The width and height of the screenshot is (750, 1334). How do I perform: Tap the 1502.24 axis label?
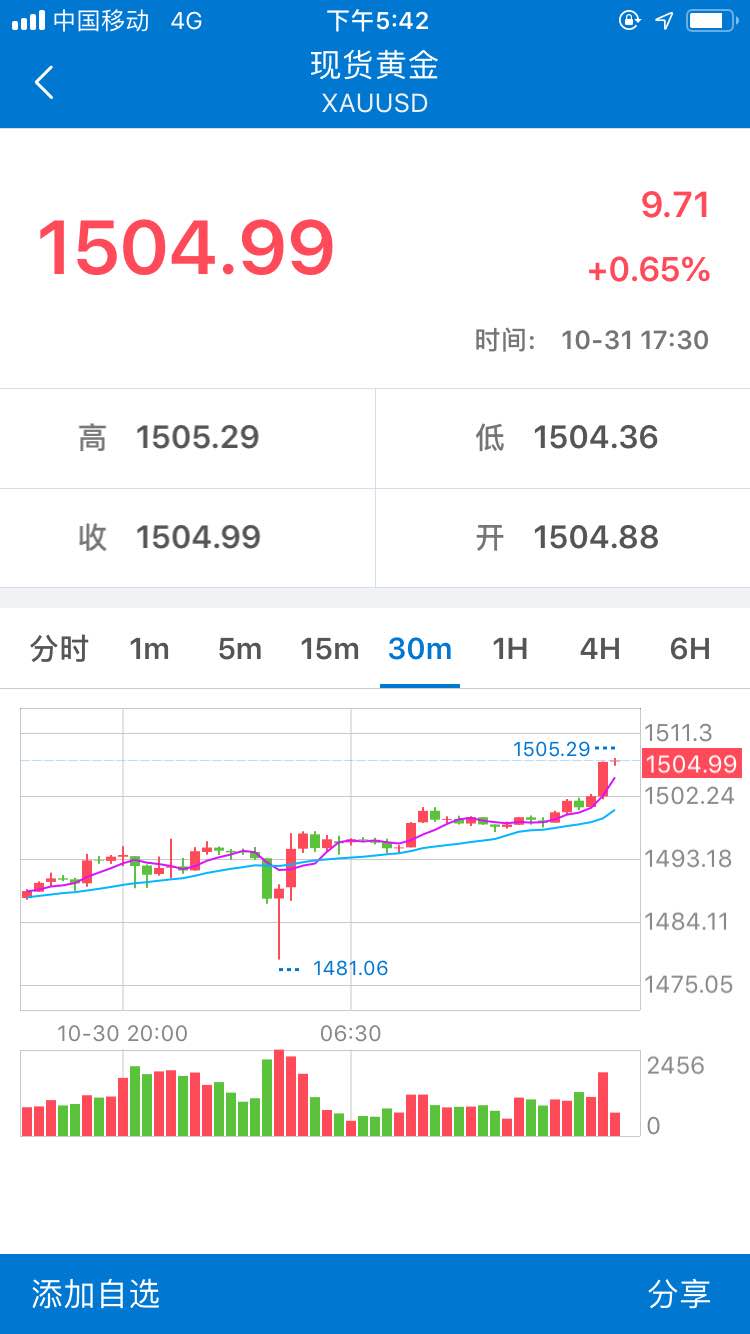689,796
